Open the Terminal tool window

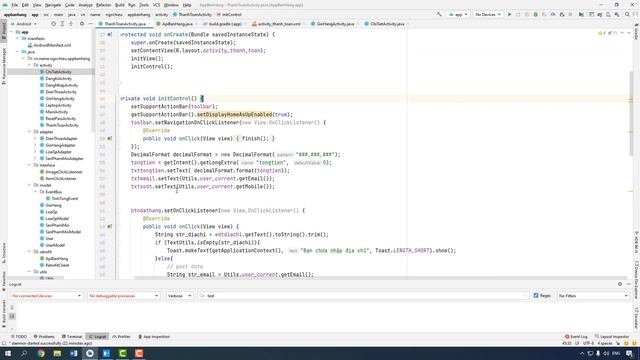point(72,337)
